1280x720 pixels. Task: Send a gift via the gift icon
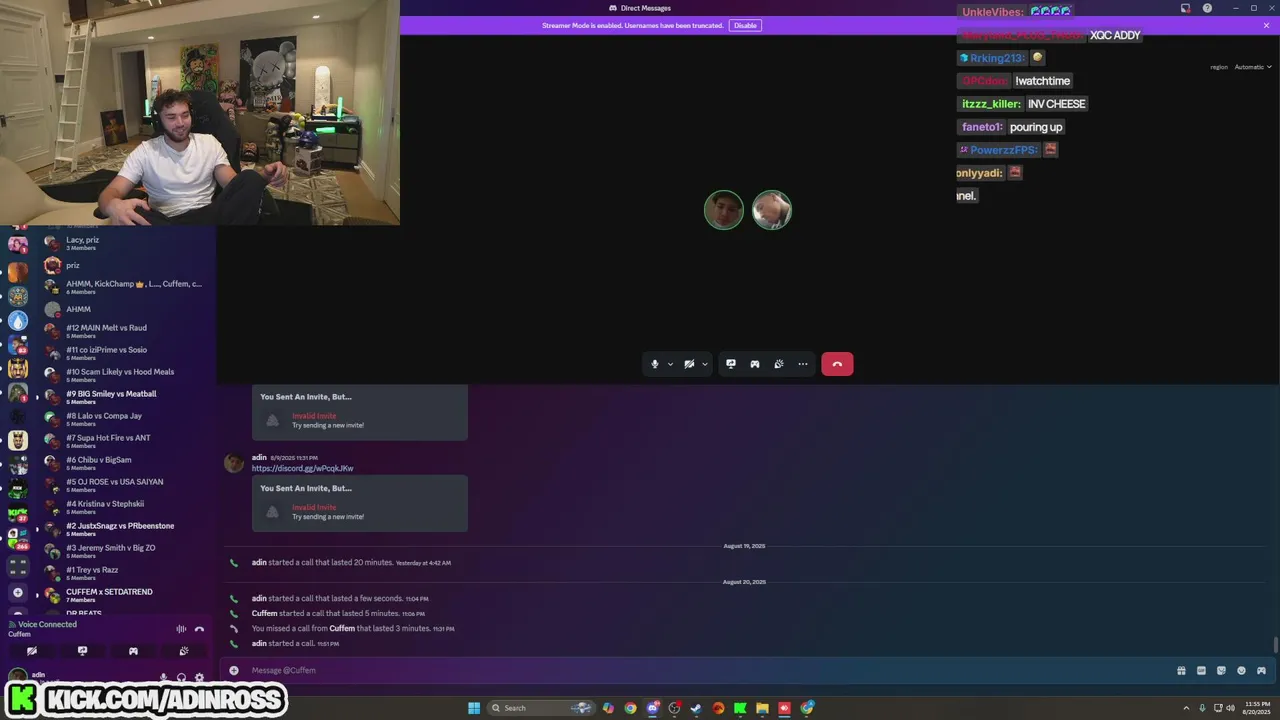pyautogui.click(x=1181, y=670)
